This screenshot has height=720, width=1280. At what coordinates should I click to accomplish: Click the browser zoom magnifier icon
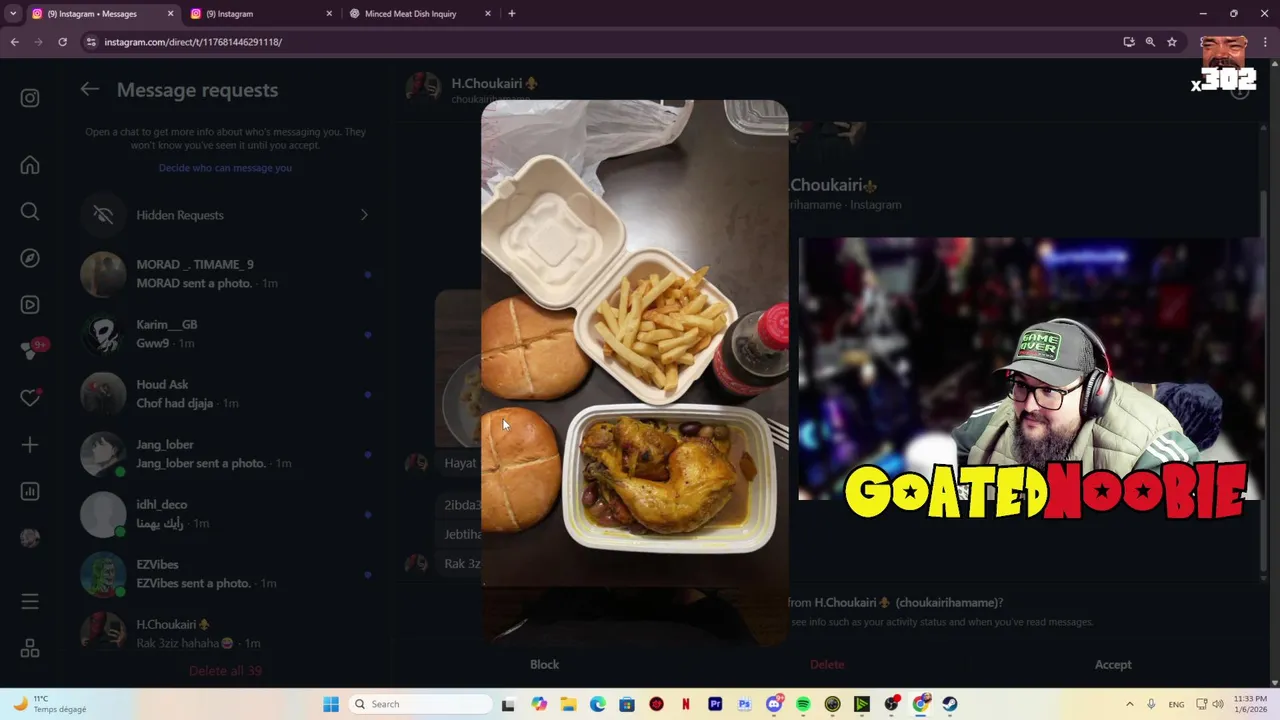click(x=1150, y=42)
